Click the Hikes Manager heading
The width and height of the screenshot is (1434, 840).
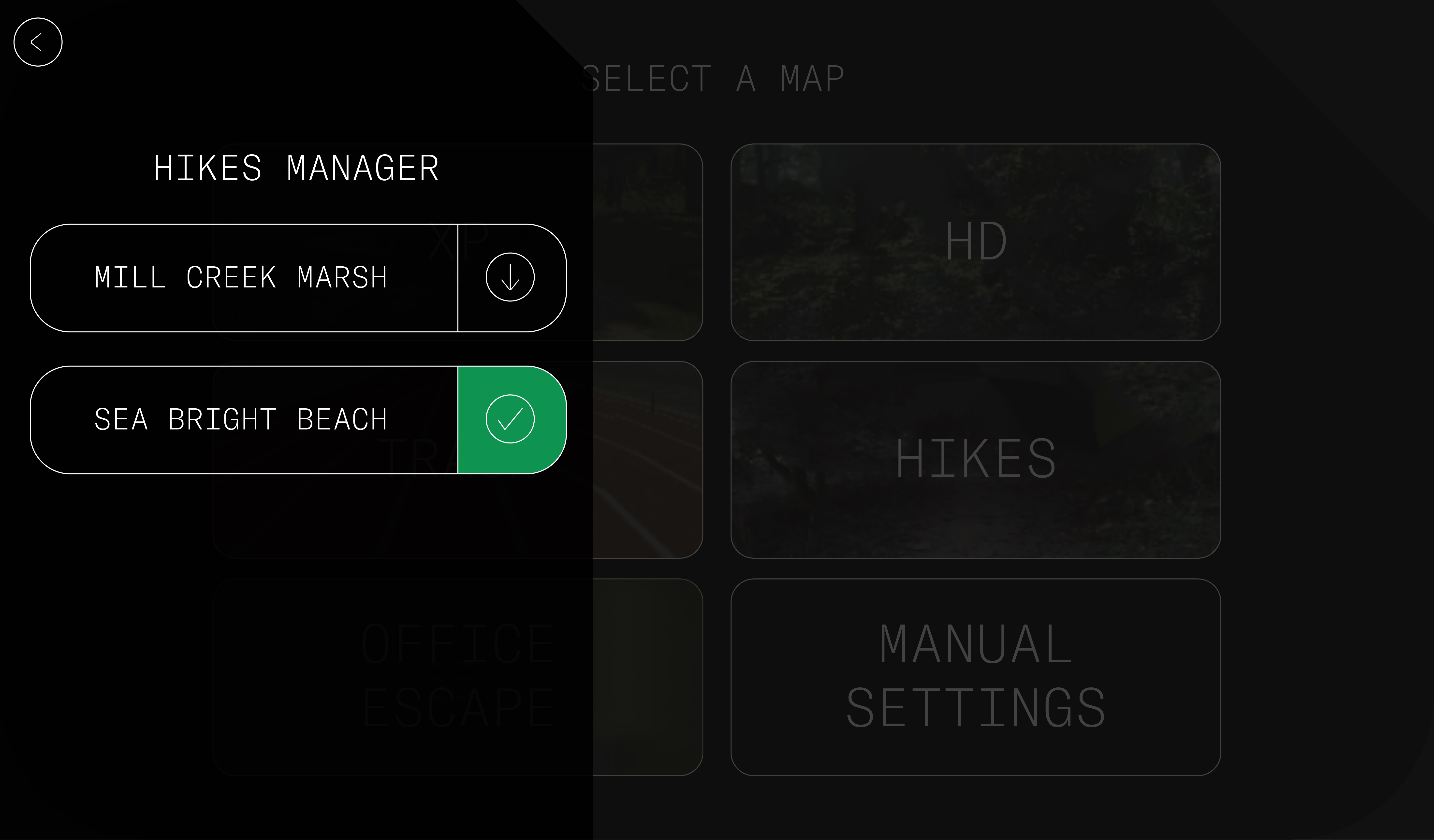296,168
